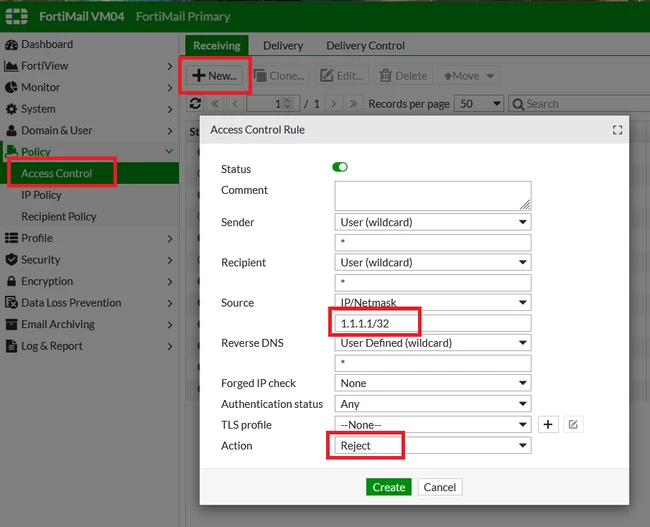This screenshot has height=527, width=650.
Task: Click the Log & Report icon
Action: click(12, 346)
